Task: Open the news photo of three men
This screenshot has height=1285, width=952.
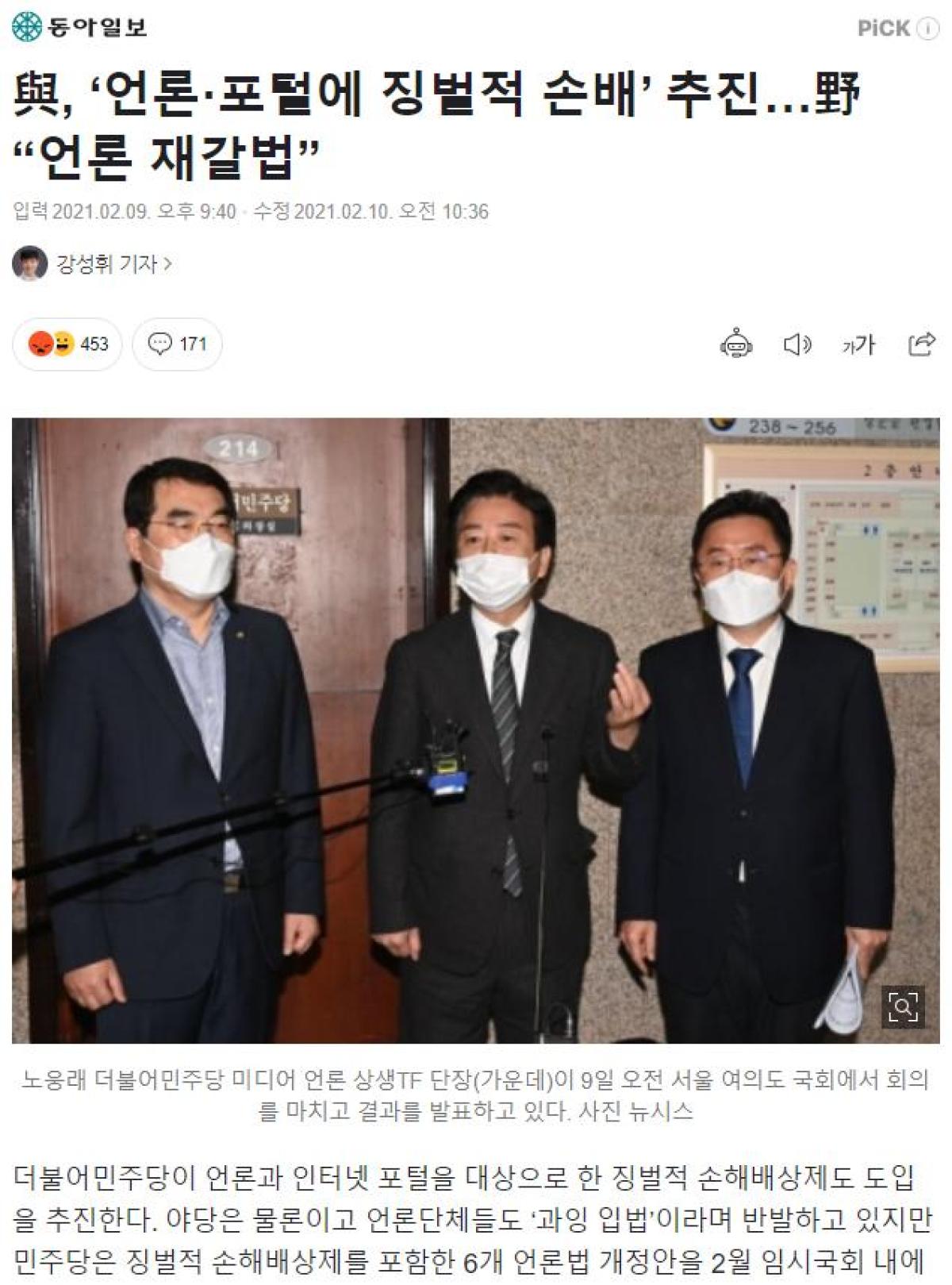Action: (476, 730)
